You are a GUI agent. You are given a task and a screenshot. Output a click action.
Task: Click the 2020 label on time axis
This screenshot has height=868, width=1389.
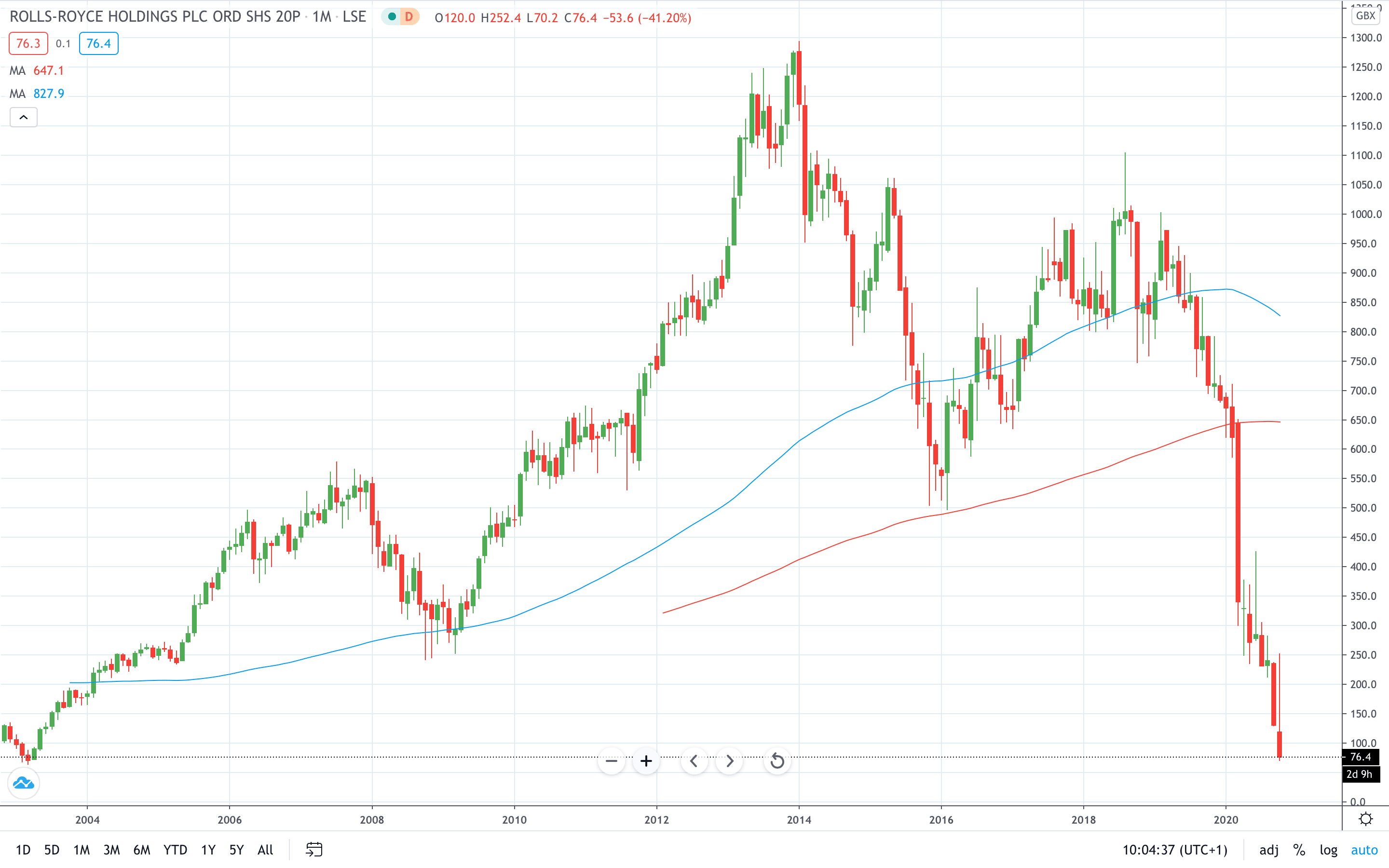click(1226, 820)
